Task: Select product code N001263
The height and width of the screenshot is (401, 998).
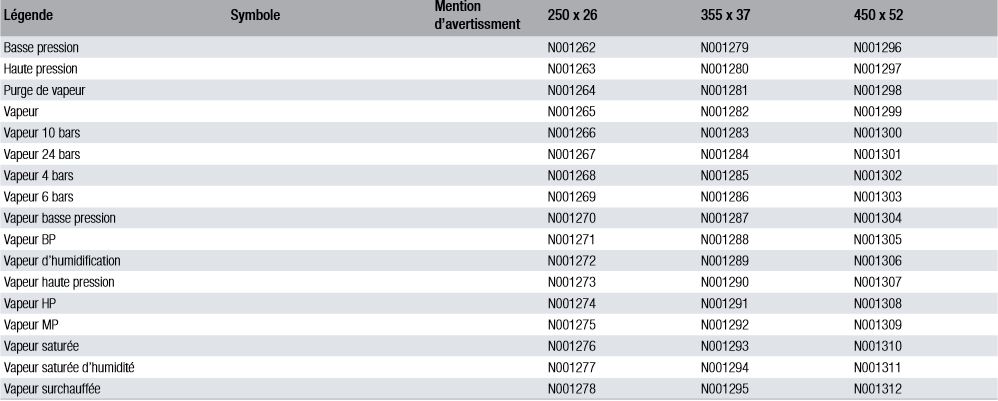Action: point(572,69)
